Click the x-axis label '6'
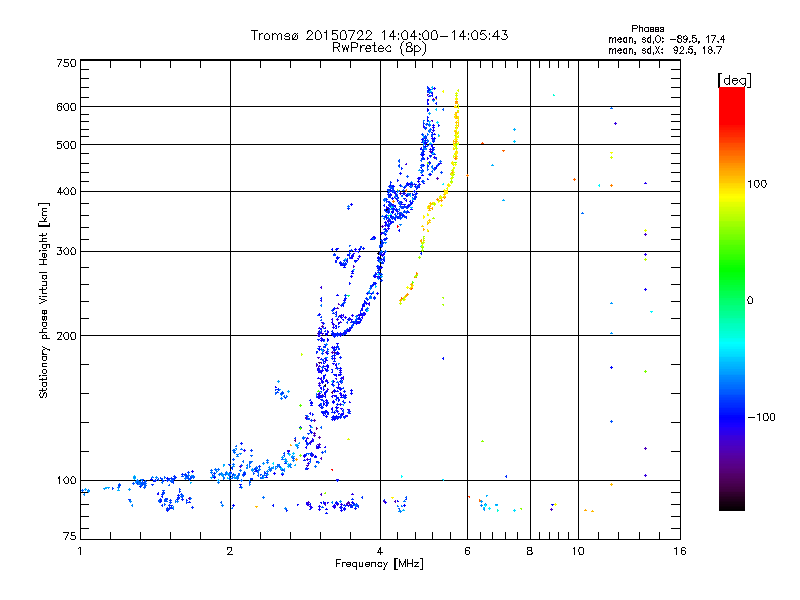Viewport: 800px width, 600px height. (467, 551)
